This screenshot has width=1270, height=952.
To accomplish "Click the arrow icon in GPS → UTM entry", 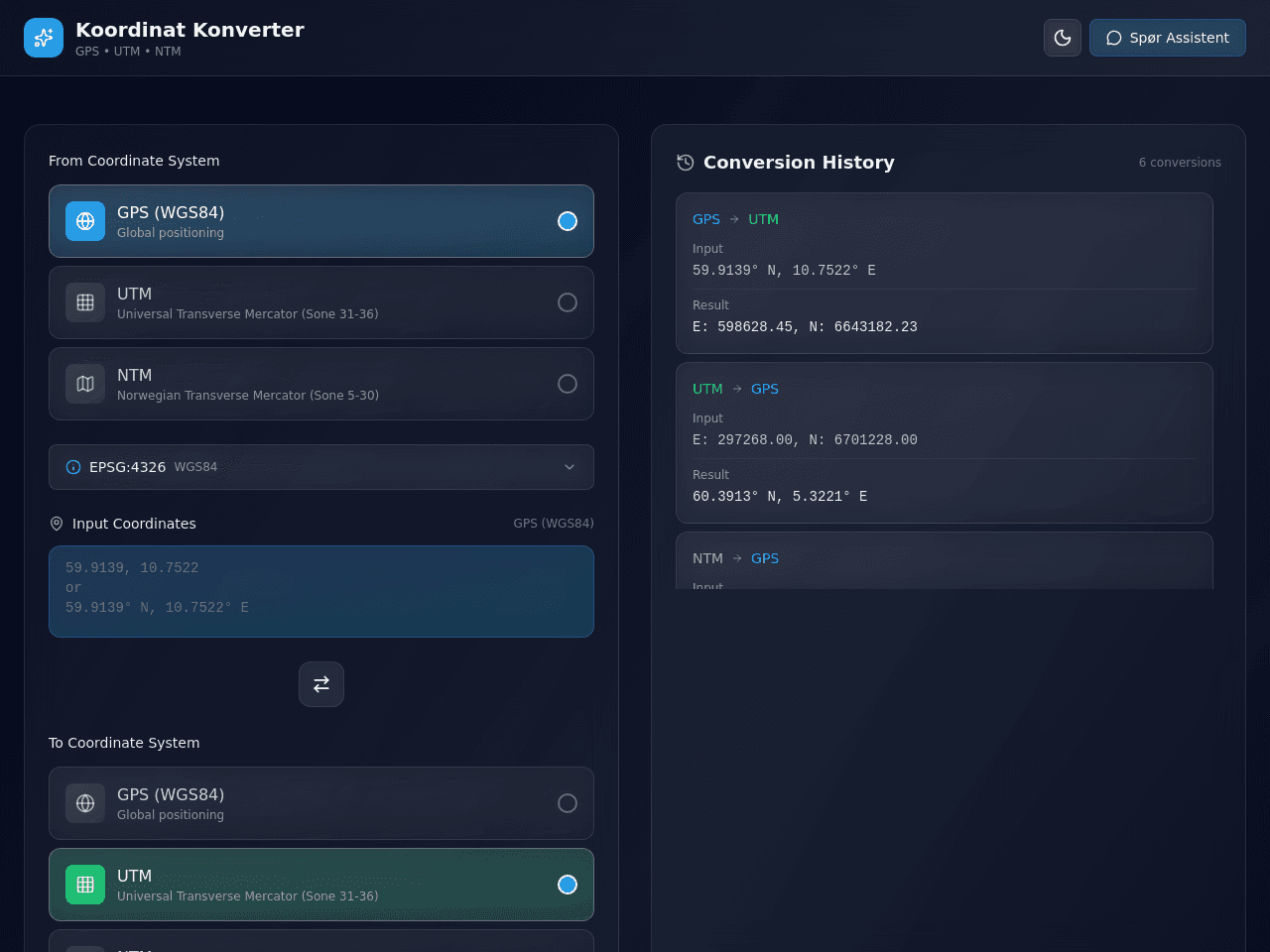I will pos(734,219).
